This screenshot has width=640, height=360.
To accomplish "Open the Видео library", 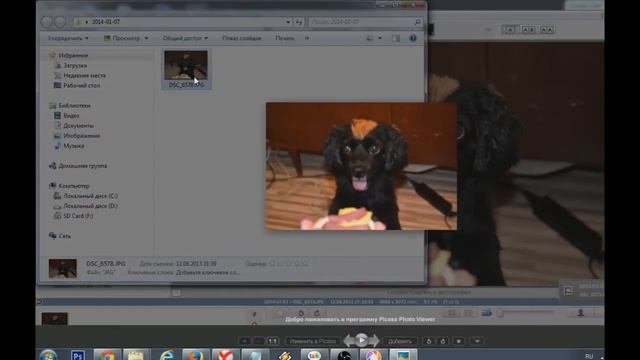I will click(x=71, y=116).
